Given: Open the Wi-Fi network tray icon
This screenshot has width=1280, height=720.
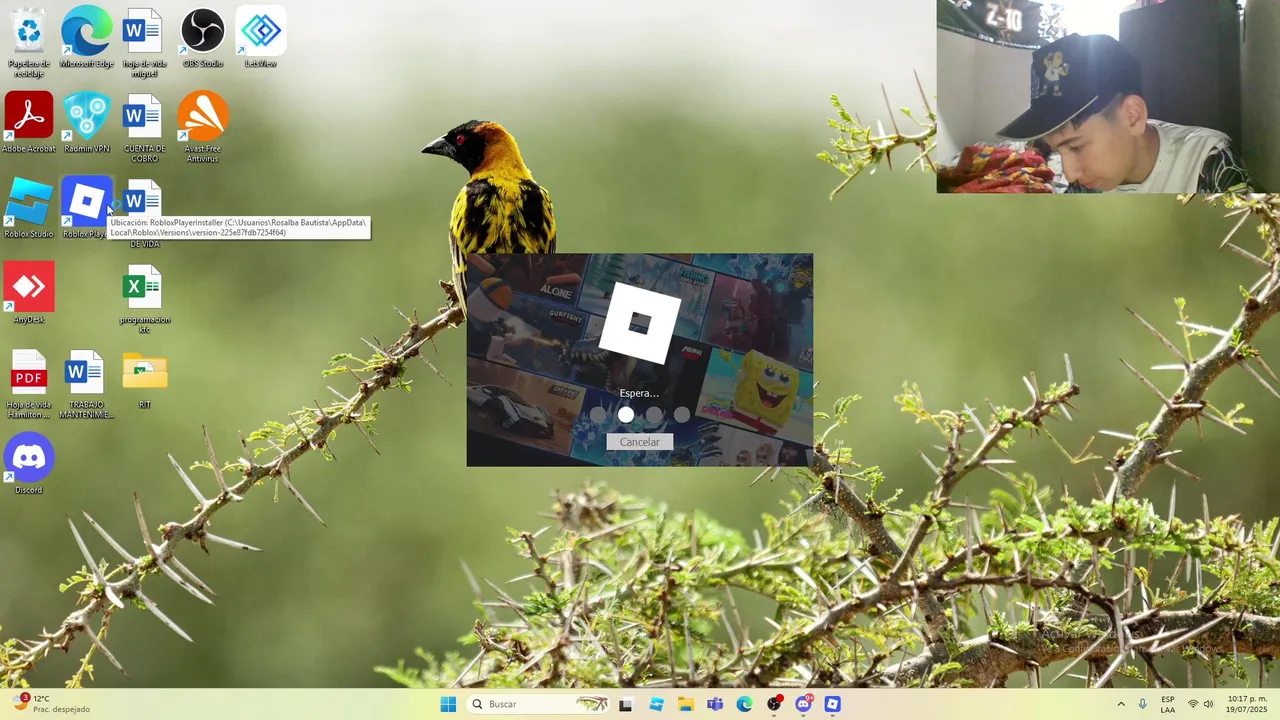Looking at the screenshot, I should click(x=1192, y=704).
